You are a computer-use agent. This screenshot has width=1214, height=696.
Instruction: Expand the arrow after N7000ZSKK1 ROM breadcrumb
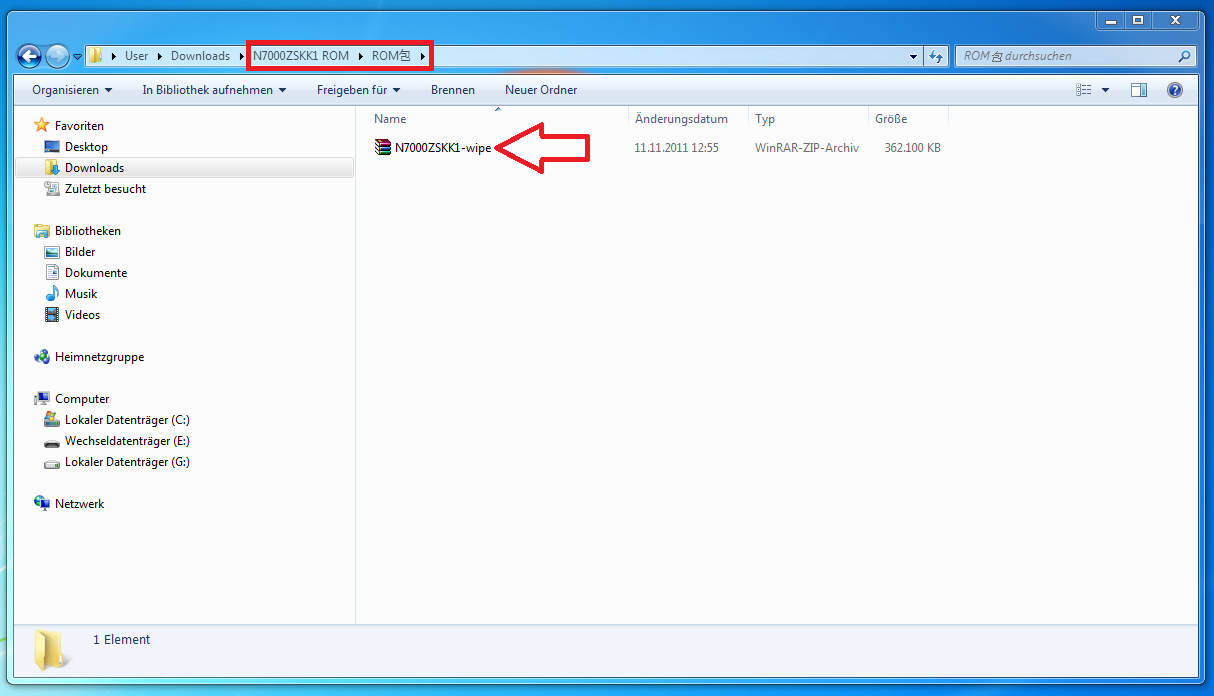(361, 56)
